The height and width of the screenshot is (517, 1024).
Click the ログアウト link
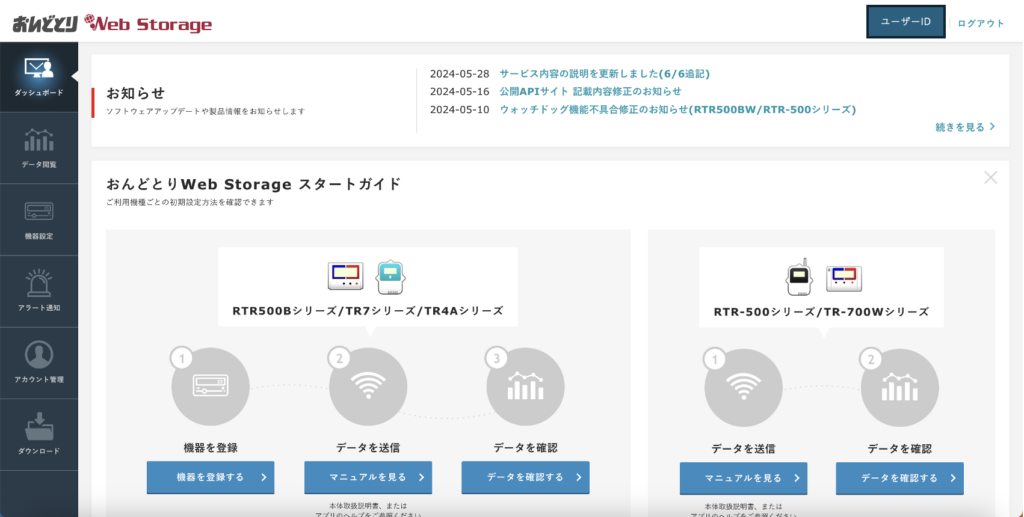(x=980, y=23)
